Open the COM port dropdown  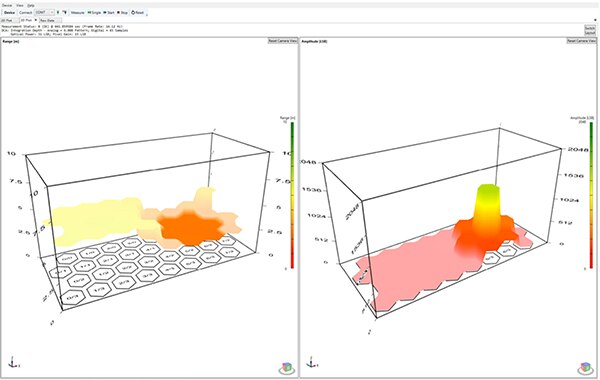[x=44, y=12]
